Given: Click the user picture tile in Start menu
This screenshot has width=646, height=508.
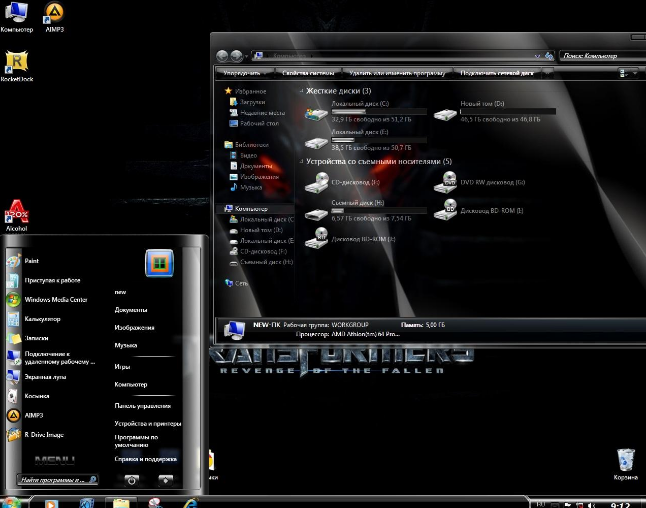Looking at the screenshot, I should (x=159, y=263).
